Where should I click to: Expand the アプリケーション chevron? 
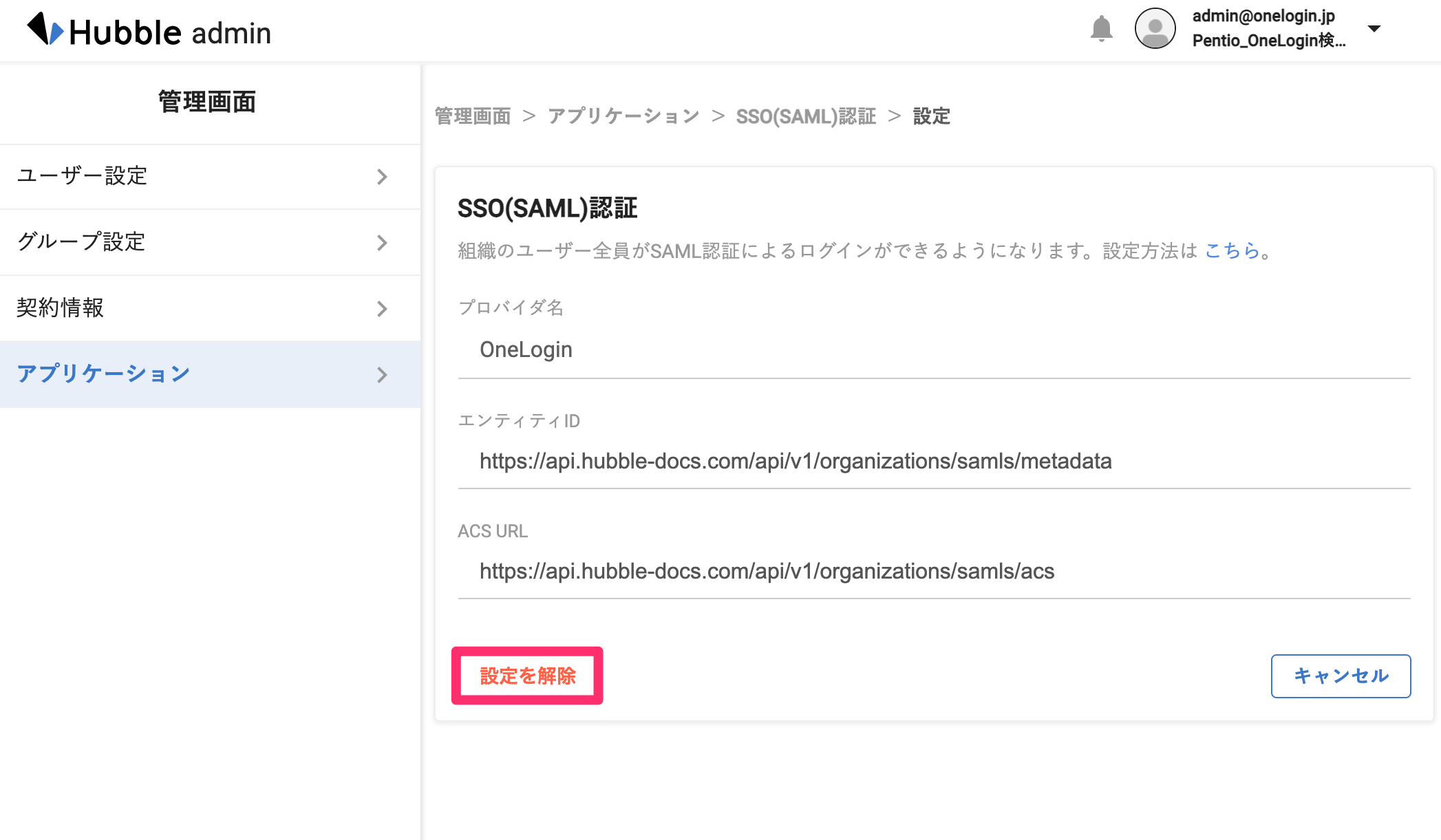pos(383,375)
